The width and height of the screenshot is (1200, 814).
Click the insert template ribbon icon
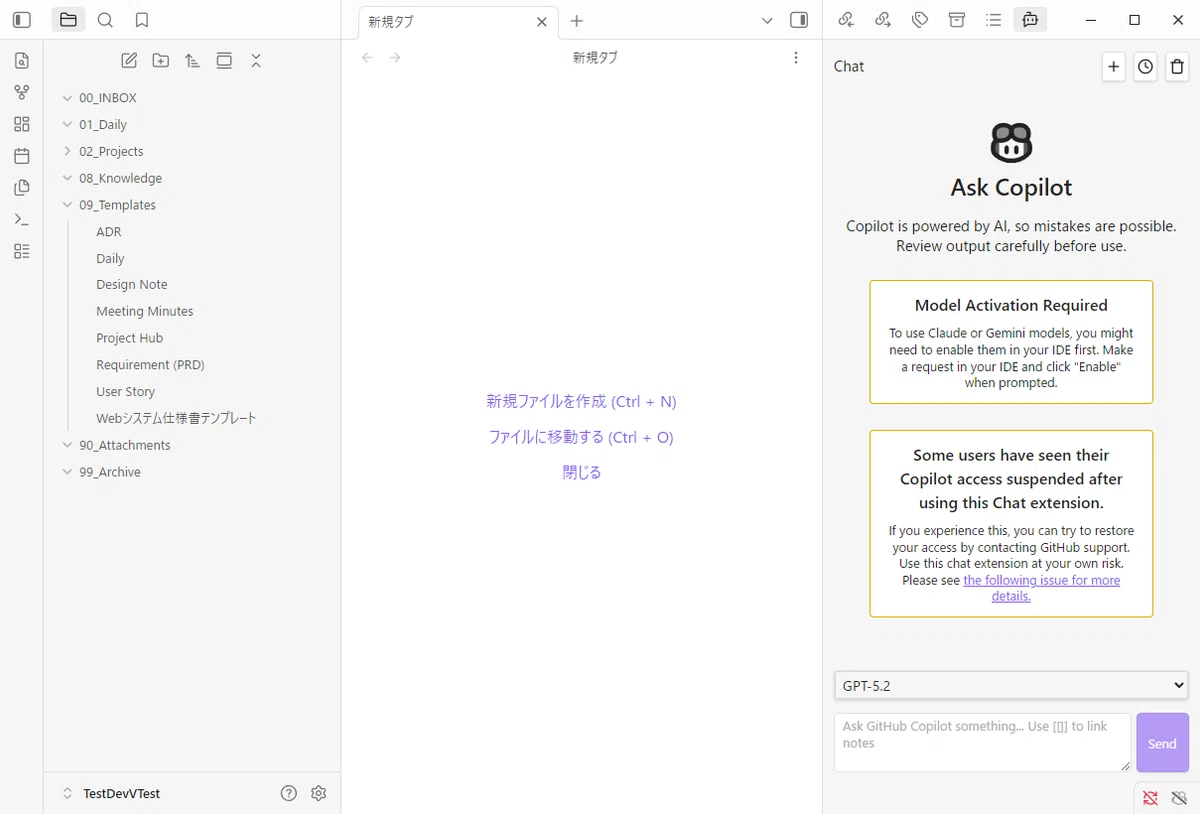pos(22,188)
